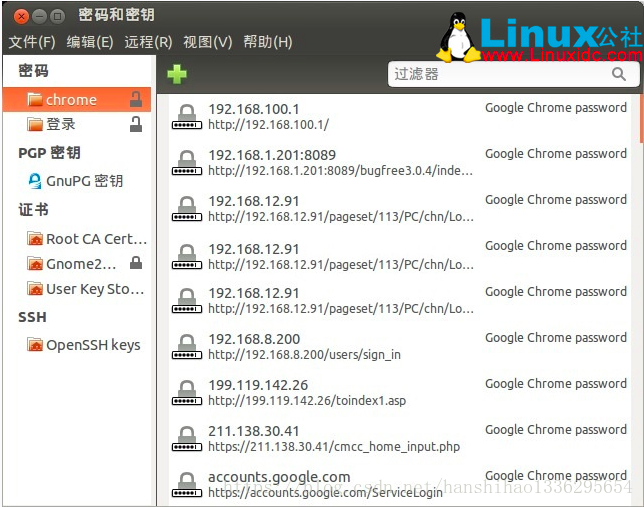The width and height of the screenshot is (644, 507).
Task: Click the password icon for 192.168.8.200
Action: (187, 347)
